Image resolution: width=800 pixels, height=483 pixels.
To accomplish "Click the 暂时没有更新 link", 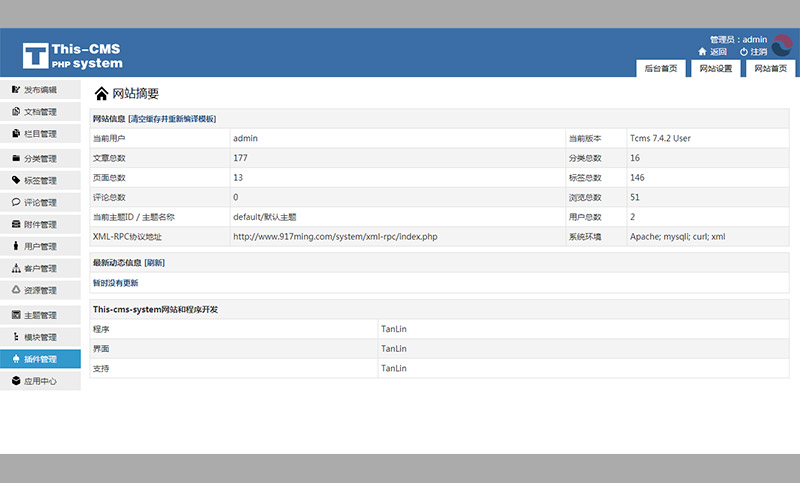I will (x=115, y=283).
